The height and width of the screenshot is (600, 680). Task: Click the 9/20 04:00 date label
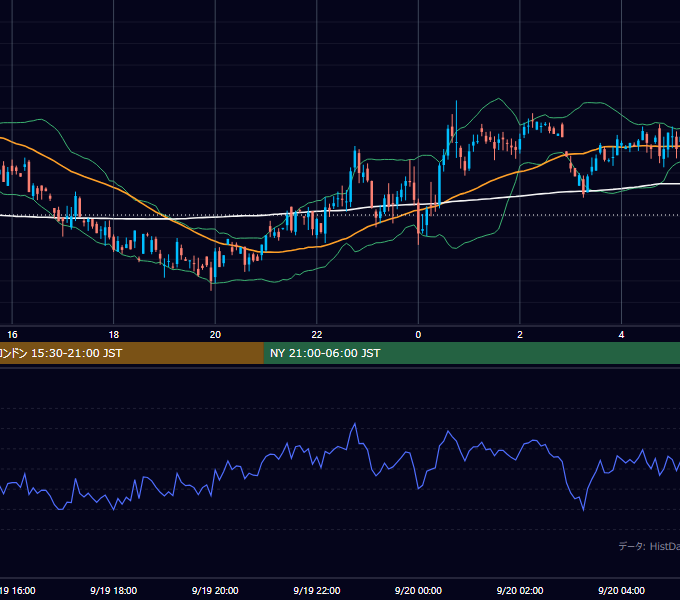click(x=621, y=590)
